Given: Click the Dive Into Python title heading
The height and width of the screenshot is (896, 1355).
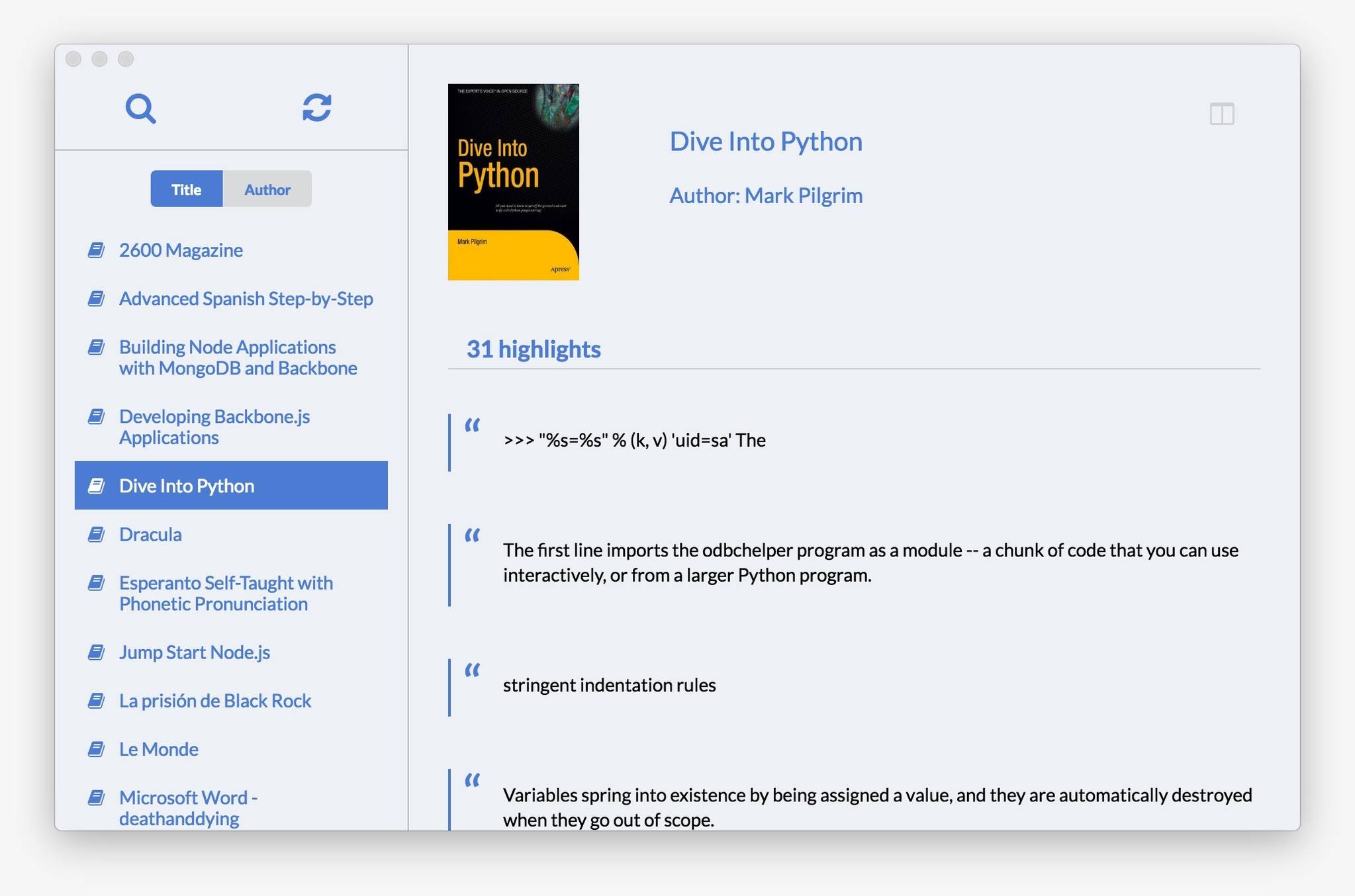Looking at the screenshot, I should pos(766,142).
